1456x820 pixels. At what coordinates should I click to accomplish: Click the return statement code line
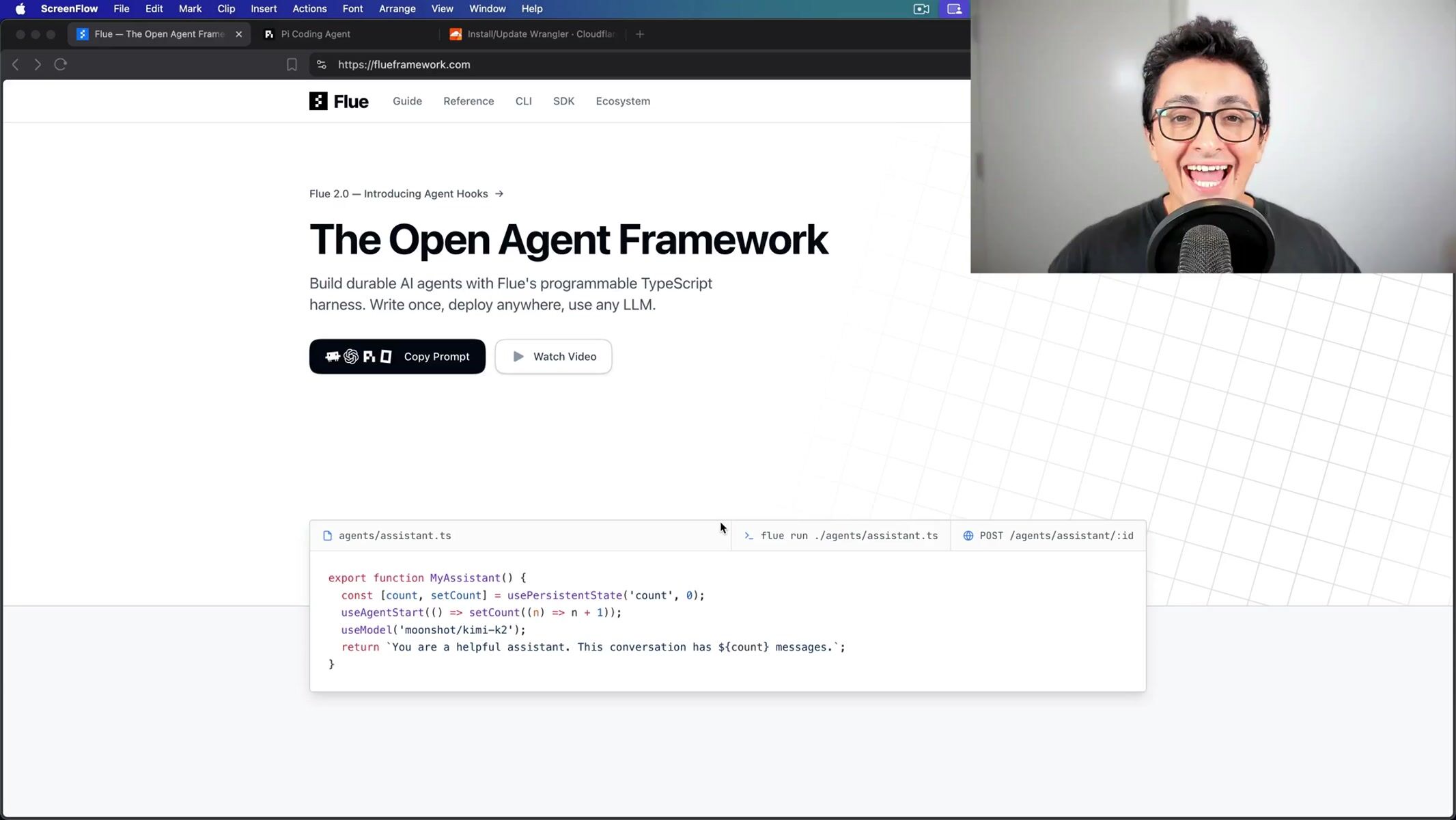[x=593, y=647]
